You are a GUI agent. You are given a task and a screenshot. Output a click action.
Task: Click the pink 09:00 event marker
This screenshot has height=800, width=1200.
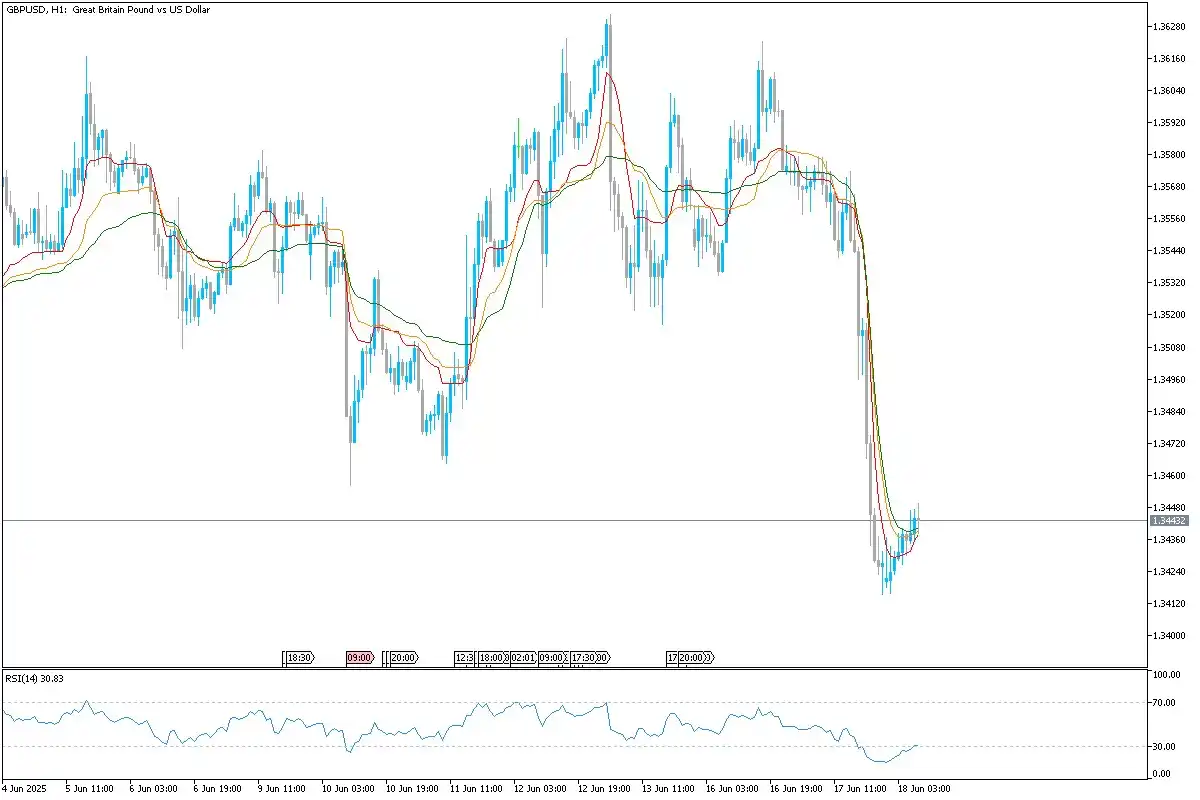click(x=360, y=658)
